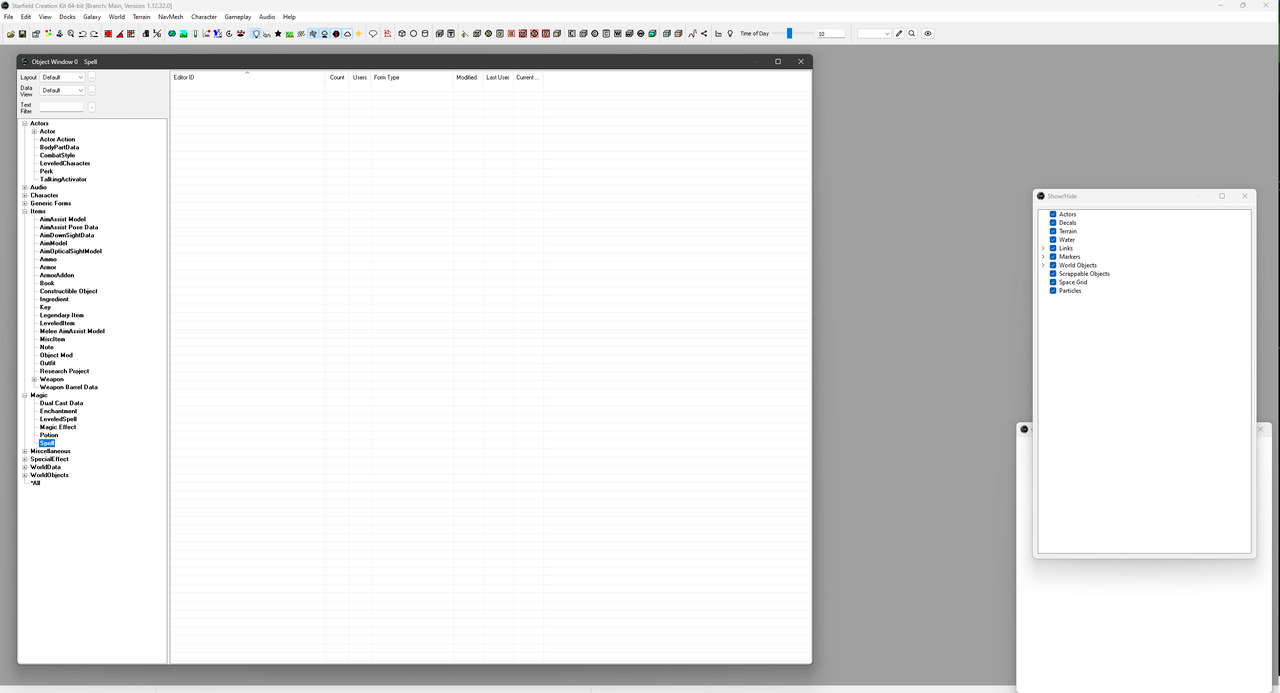1280x693 pixels.
Task: Click the share nodes toolbar icon
Action: [x=704, y=34]
